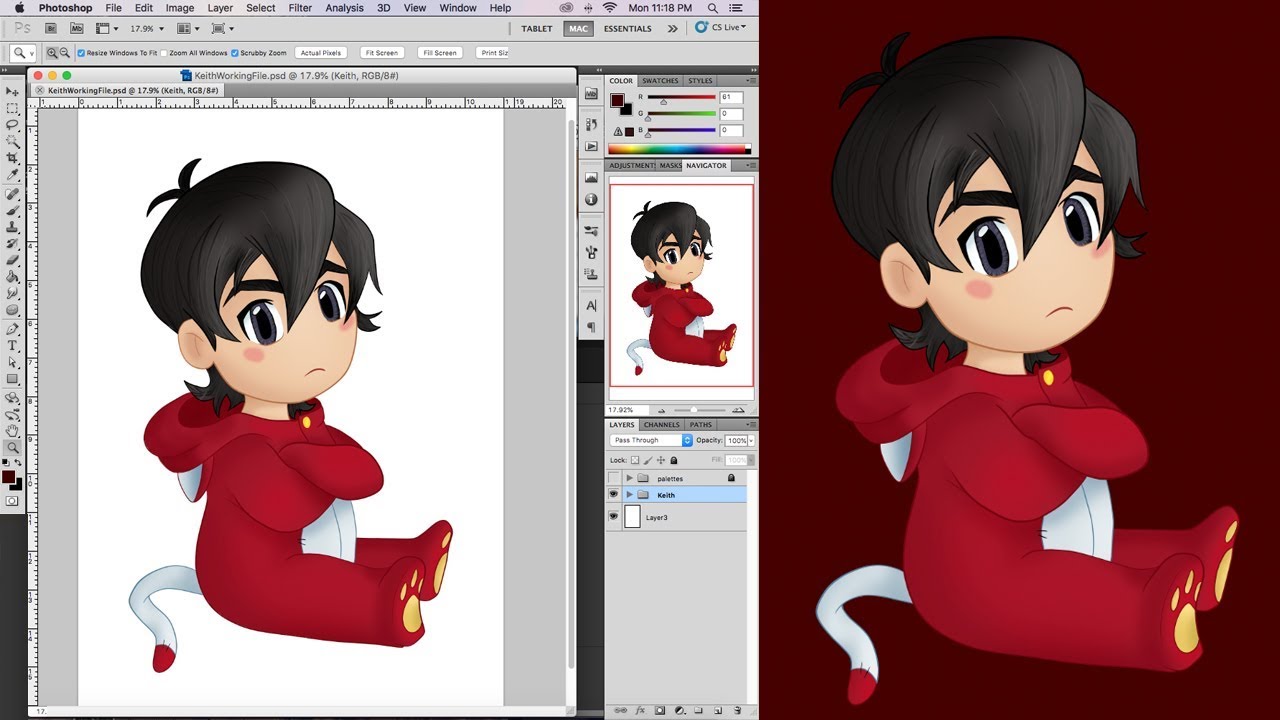Open the Character panel icon
Screen dimensions: 1280x720
591,306
